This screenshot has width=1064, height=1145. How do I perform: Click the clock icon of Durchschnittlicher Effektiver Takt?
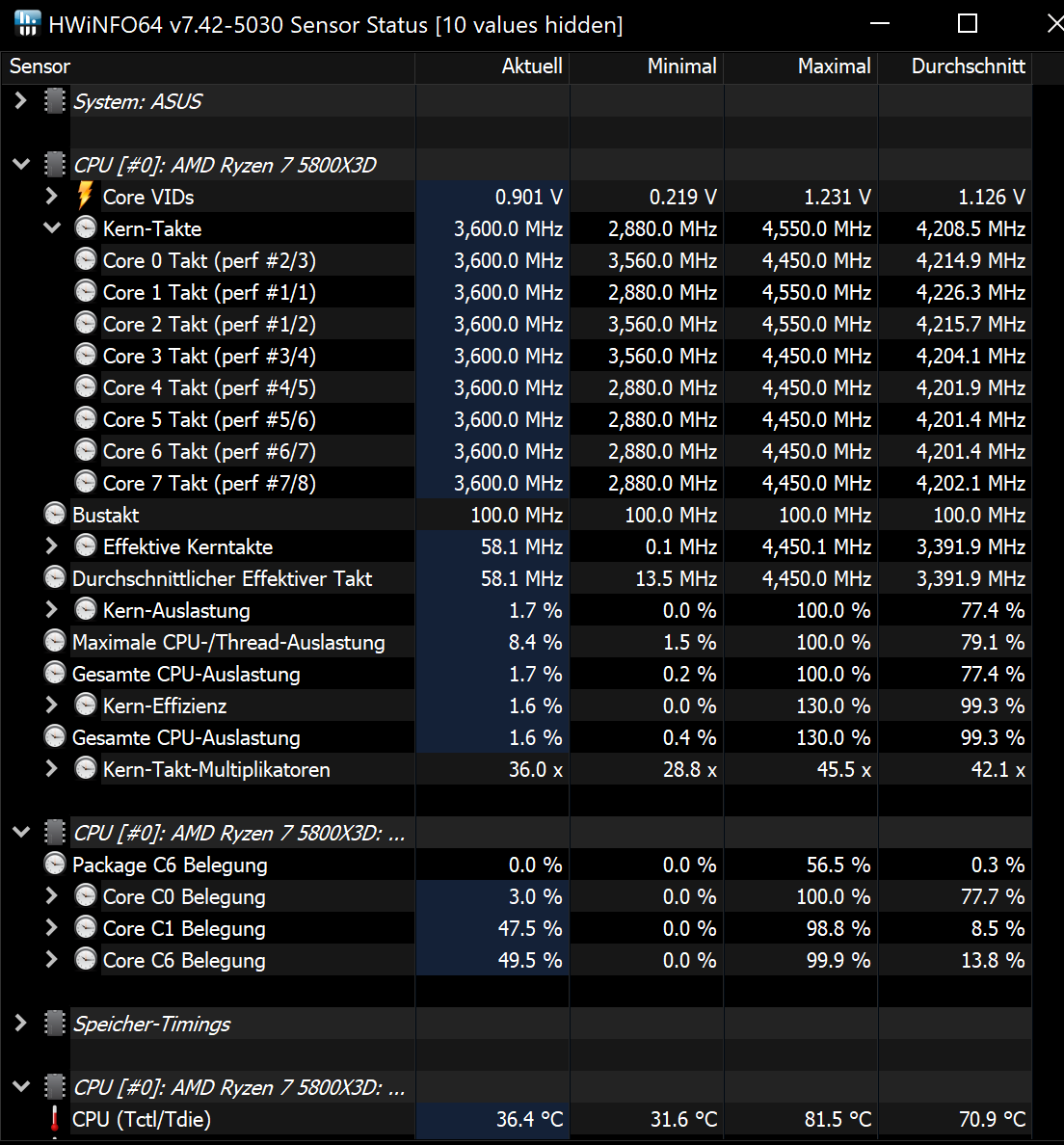(x=55, y=577)
